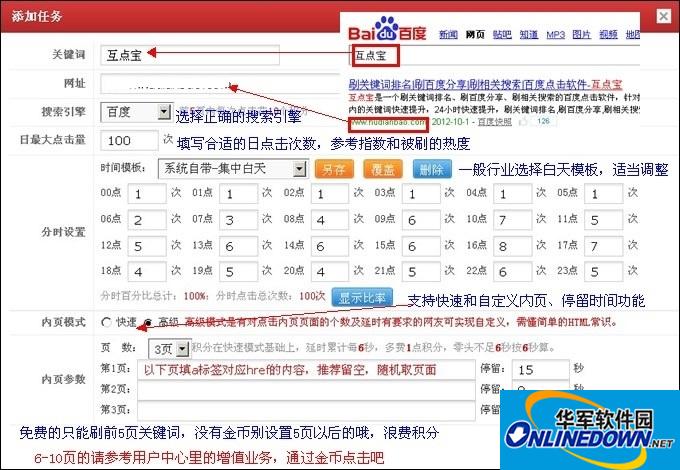Open the Baidu search result title link
This screenshot has width=680, height=470.
[x=485, y=84]
